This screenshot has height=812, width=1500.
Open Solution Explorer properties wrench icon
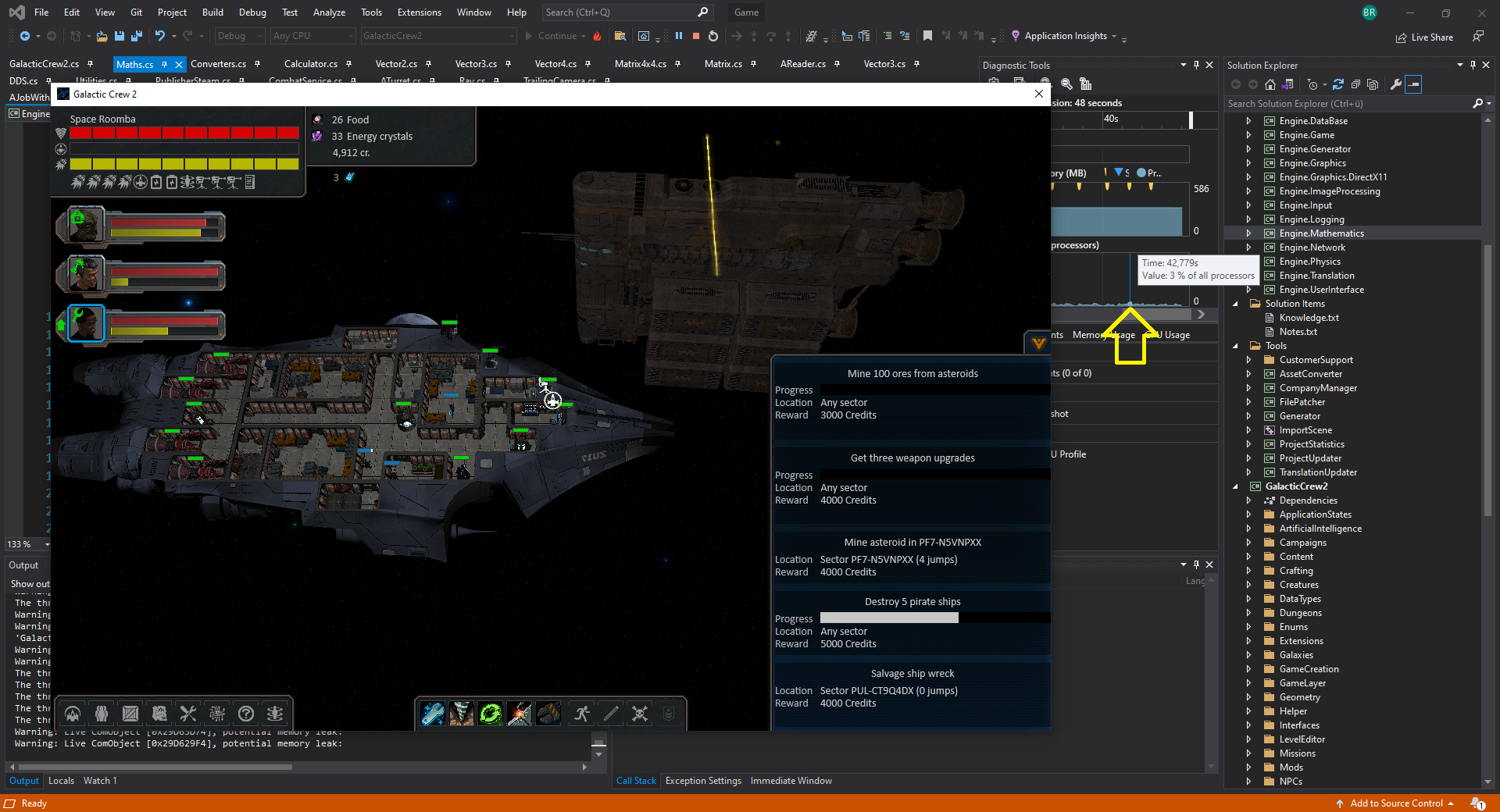point(1396,84)
